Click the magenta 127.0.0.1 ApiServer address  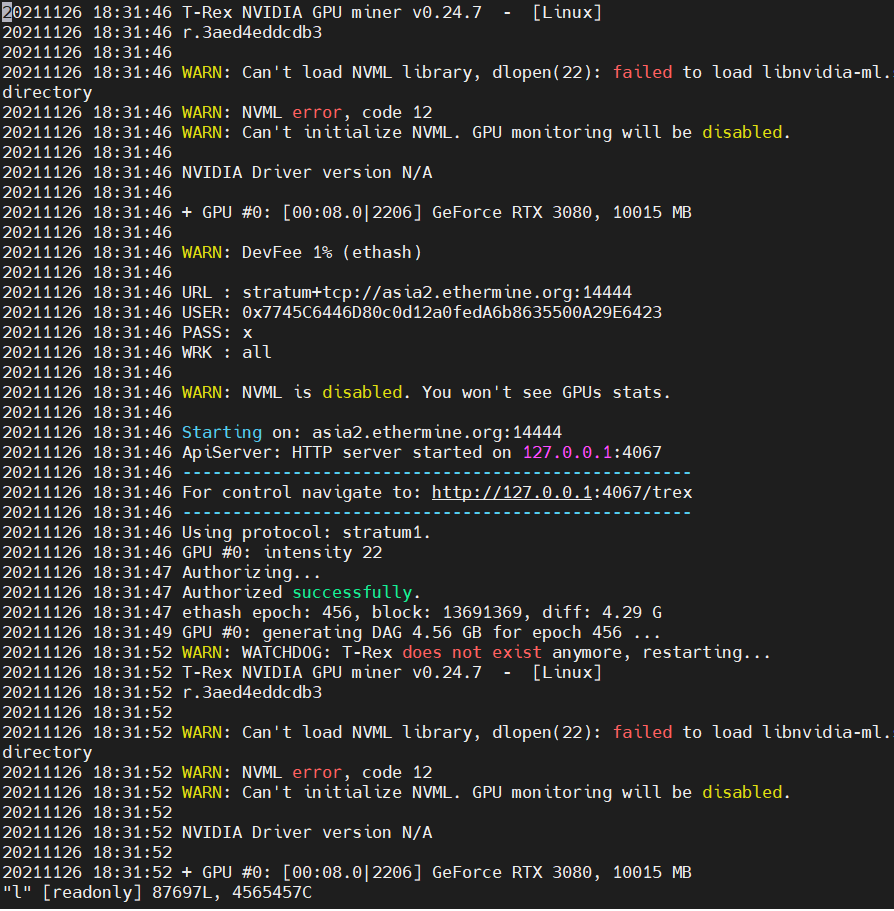(567, 453)
